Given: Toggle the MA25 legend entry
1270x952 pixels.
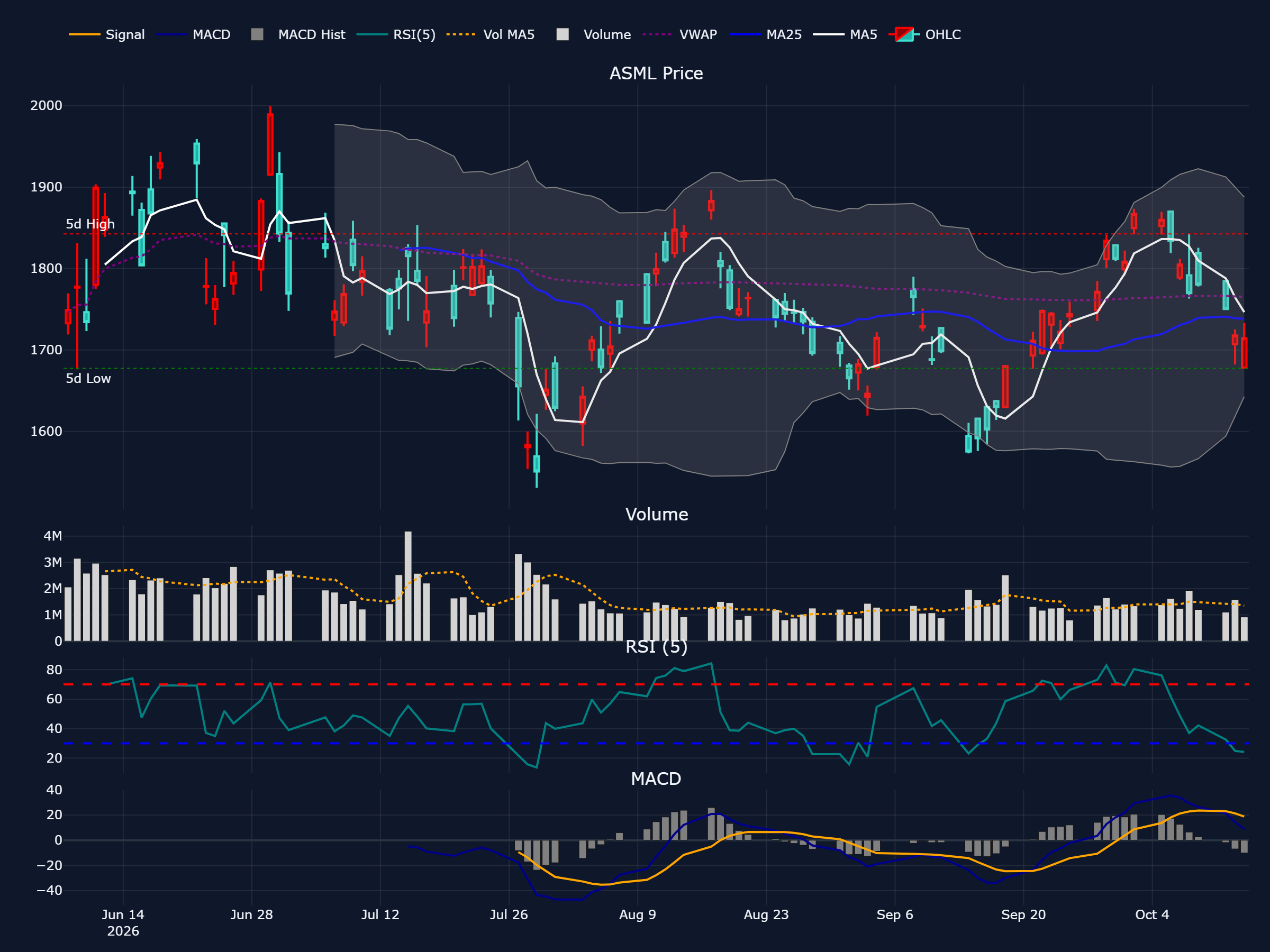Looking at the screenshot, I should click(x=765, y=34).
